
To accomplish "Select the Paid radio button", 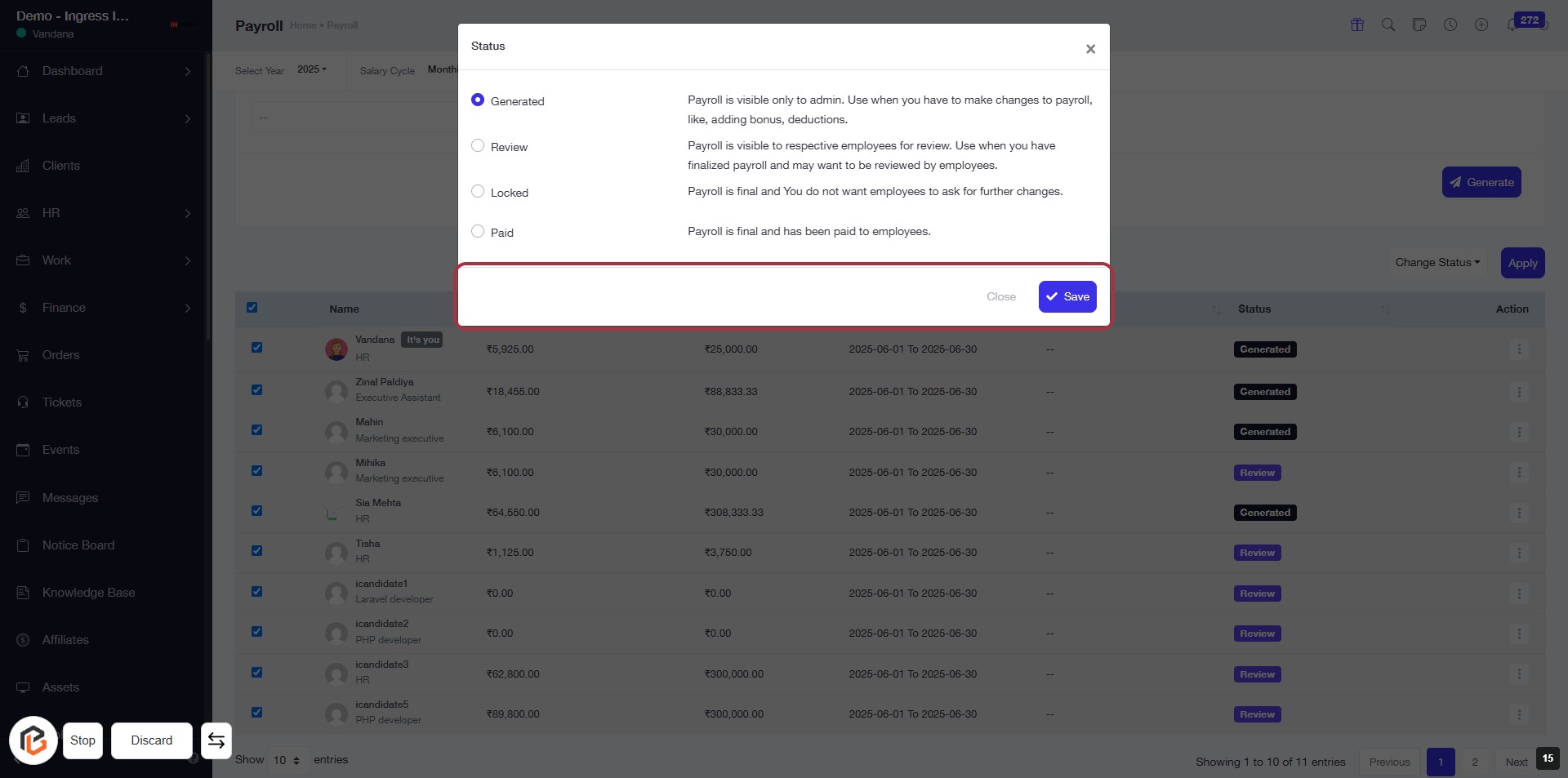I will [x=478, y=232].
